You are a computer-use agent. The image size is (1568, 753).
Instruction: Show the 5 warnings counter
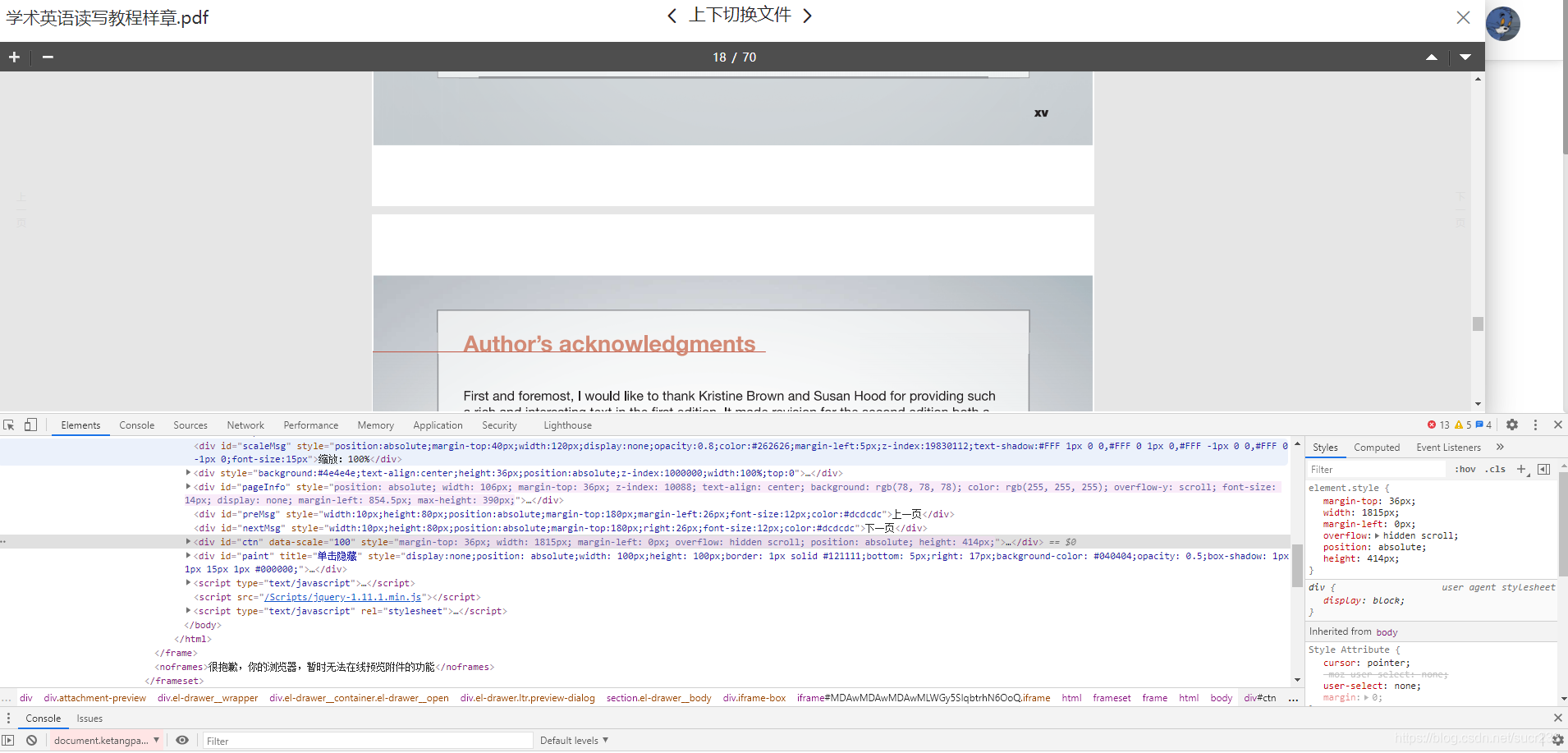1463,425
